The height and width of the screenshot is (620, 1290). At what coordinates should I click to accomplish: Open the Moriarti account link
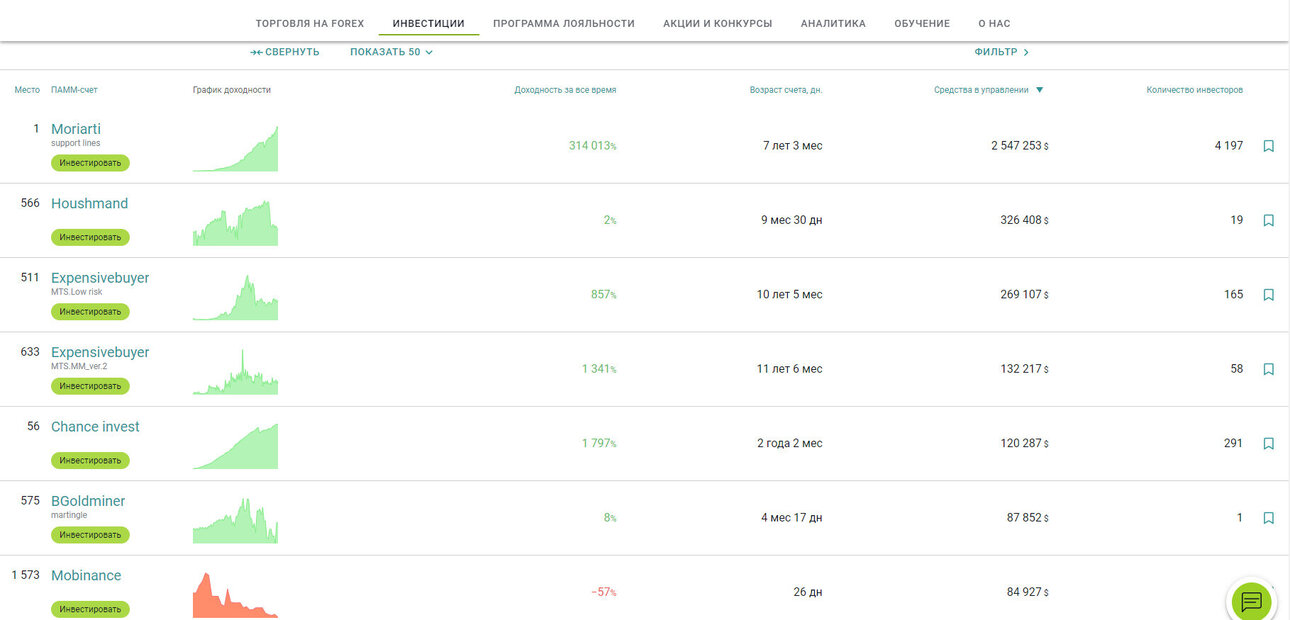(76, 129)
